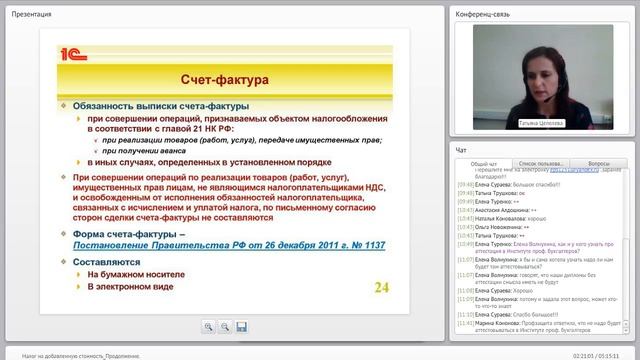Click the Составляются heading on slide

tap(107, 262)
